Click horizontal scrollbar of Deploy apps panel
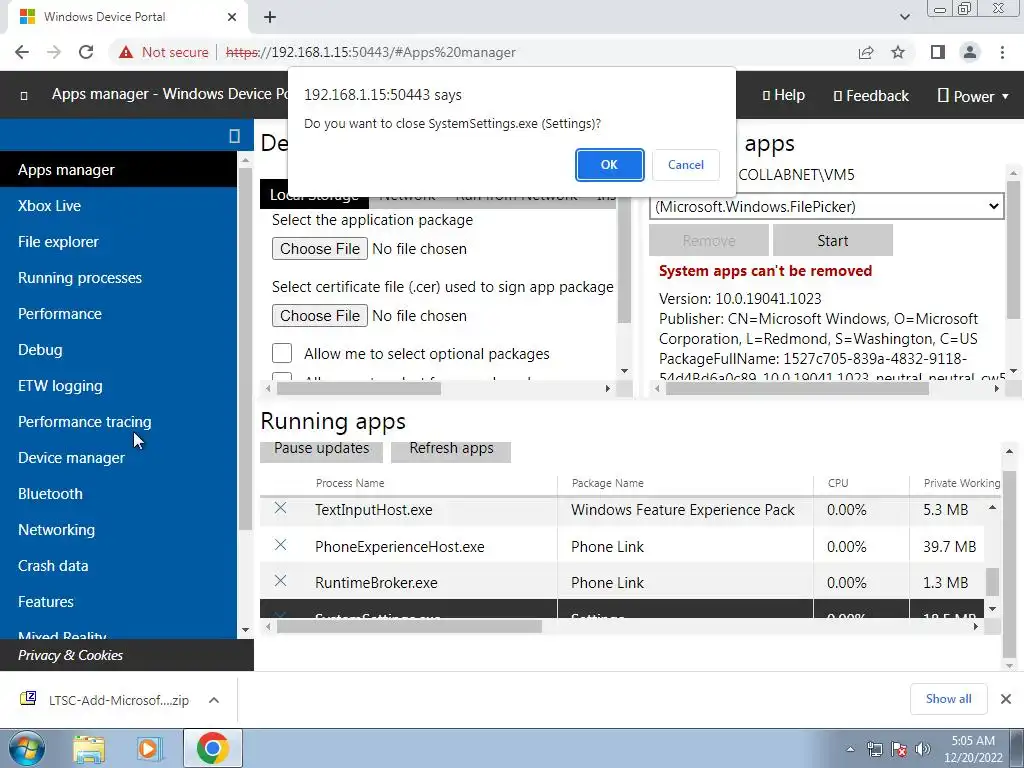 [x=359, y=389]
